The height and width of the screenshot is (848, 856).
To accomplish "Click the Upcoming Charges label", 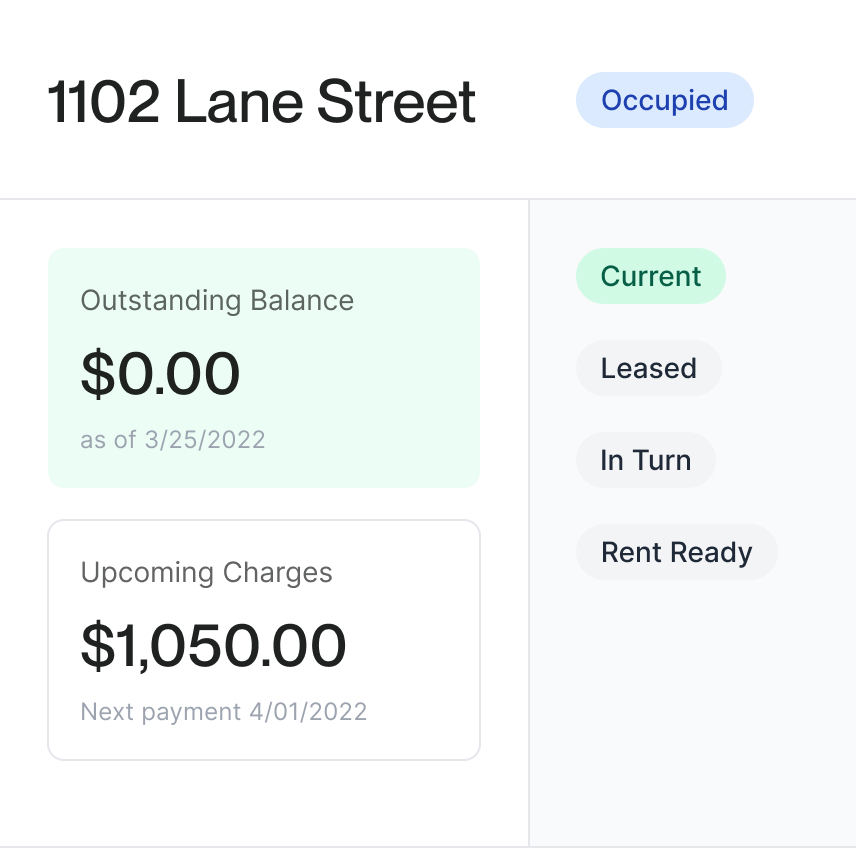I will (206, 572).
